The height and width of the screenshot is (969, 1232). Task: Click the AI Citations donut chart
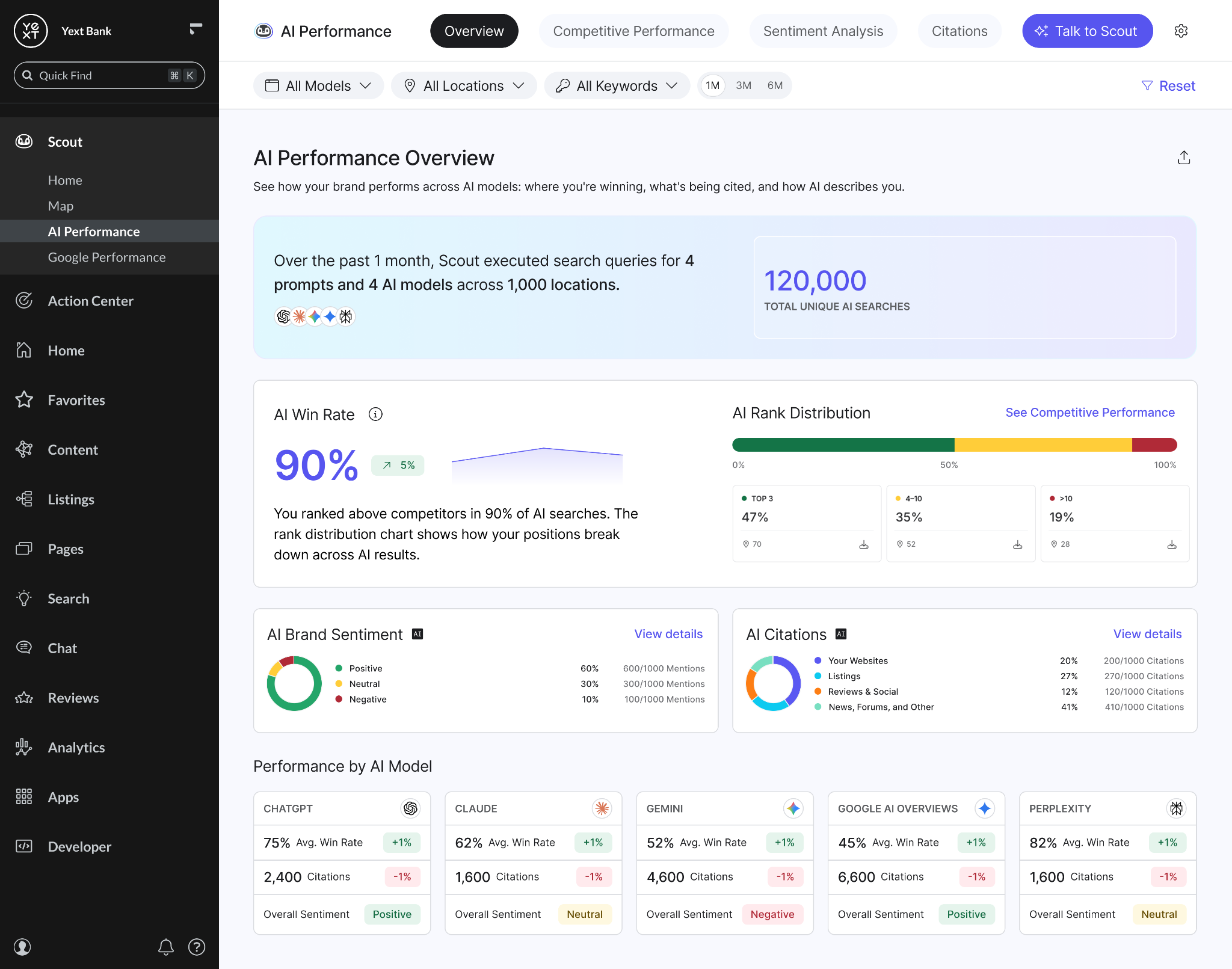coord(773,683)
